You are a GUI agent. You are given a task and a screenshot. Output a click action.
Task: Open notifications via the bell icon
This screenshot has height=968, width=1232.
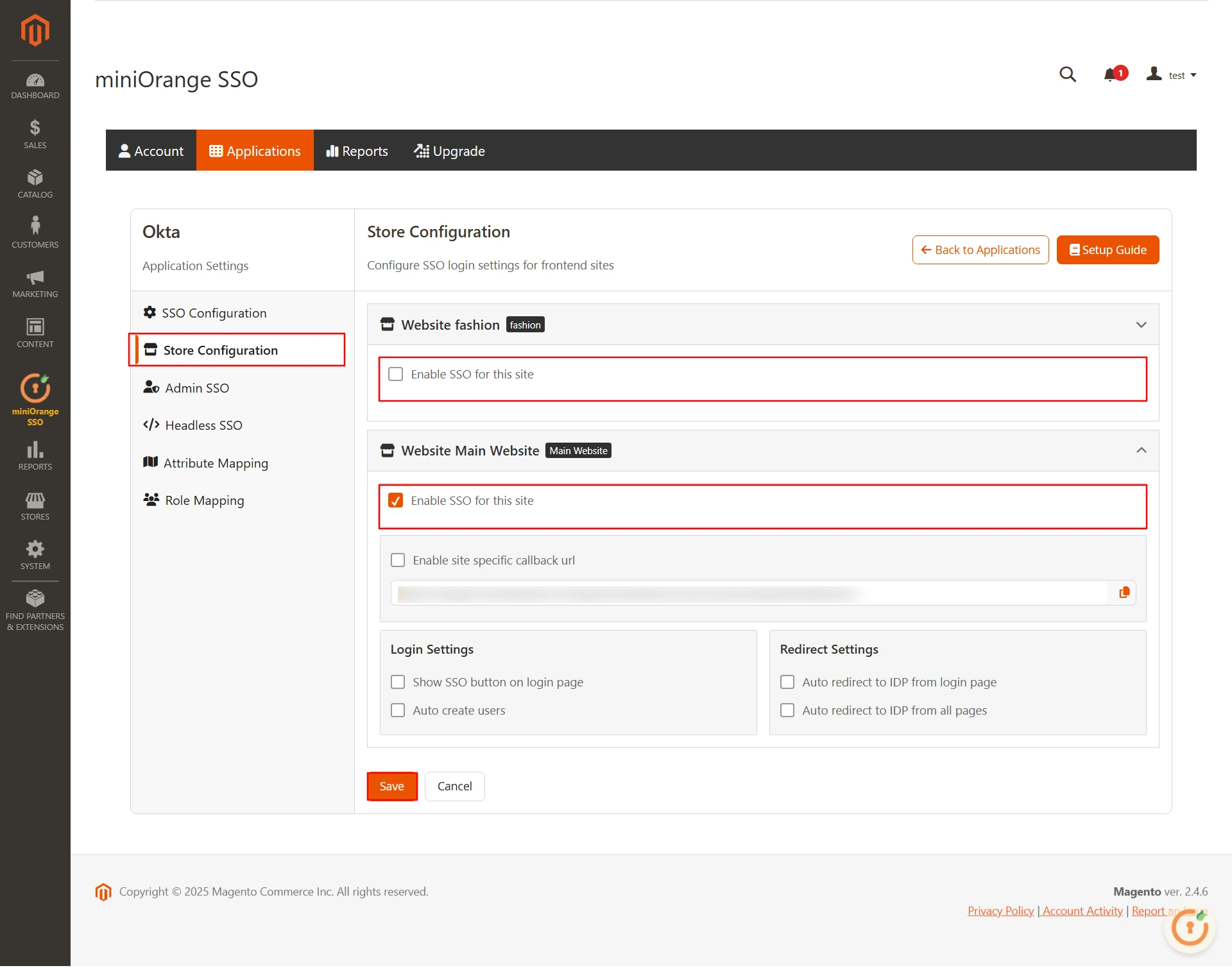pyautogui.click(x=1111, y=74)
